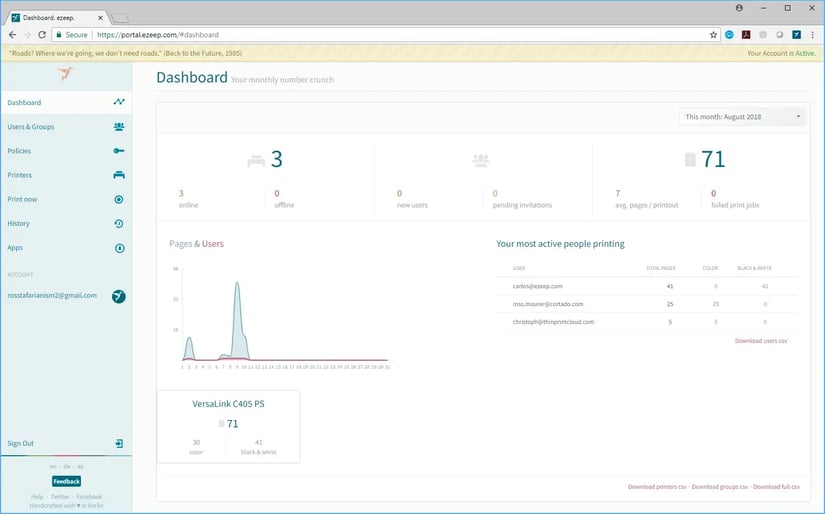The image size is (825, 514).
Task: Click the BLACK & WHITE column header
Action: click(x=754, y=268)
